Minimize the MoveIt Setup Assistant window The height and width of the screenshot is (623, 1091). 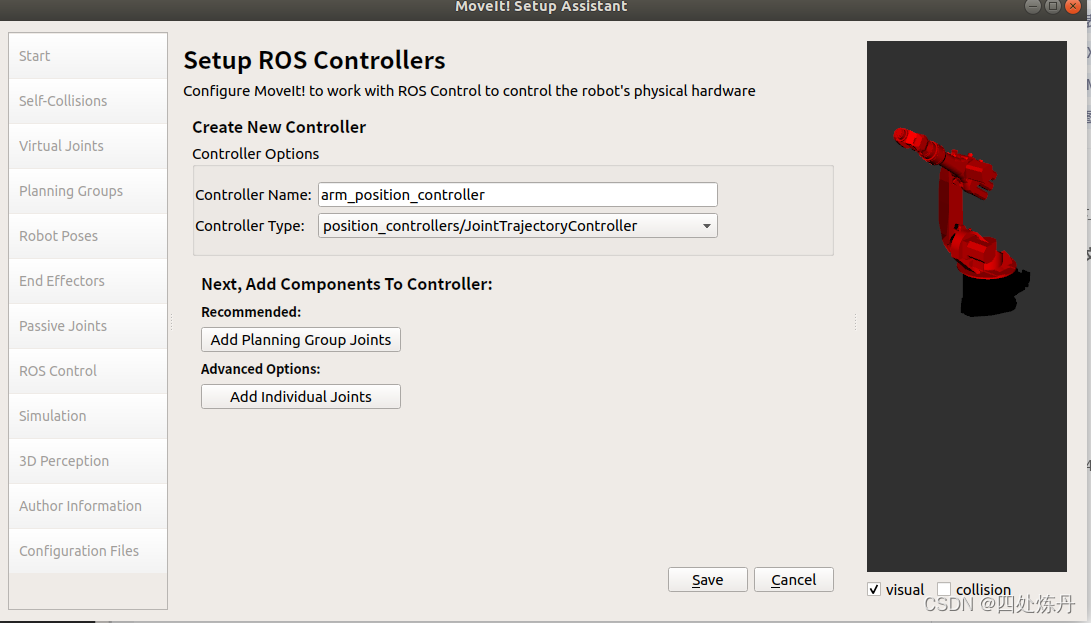pyautogui.click(x=1033, y=6)
